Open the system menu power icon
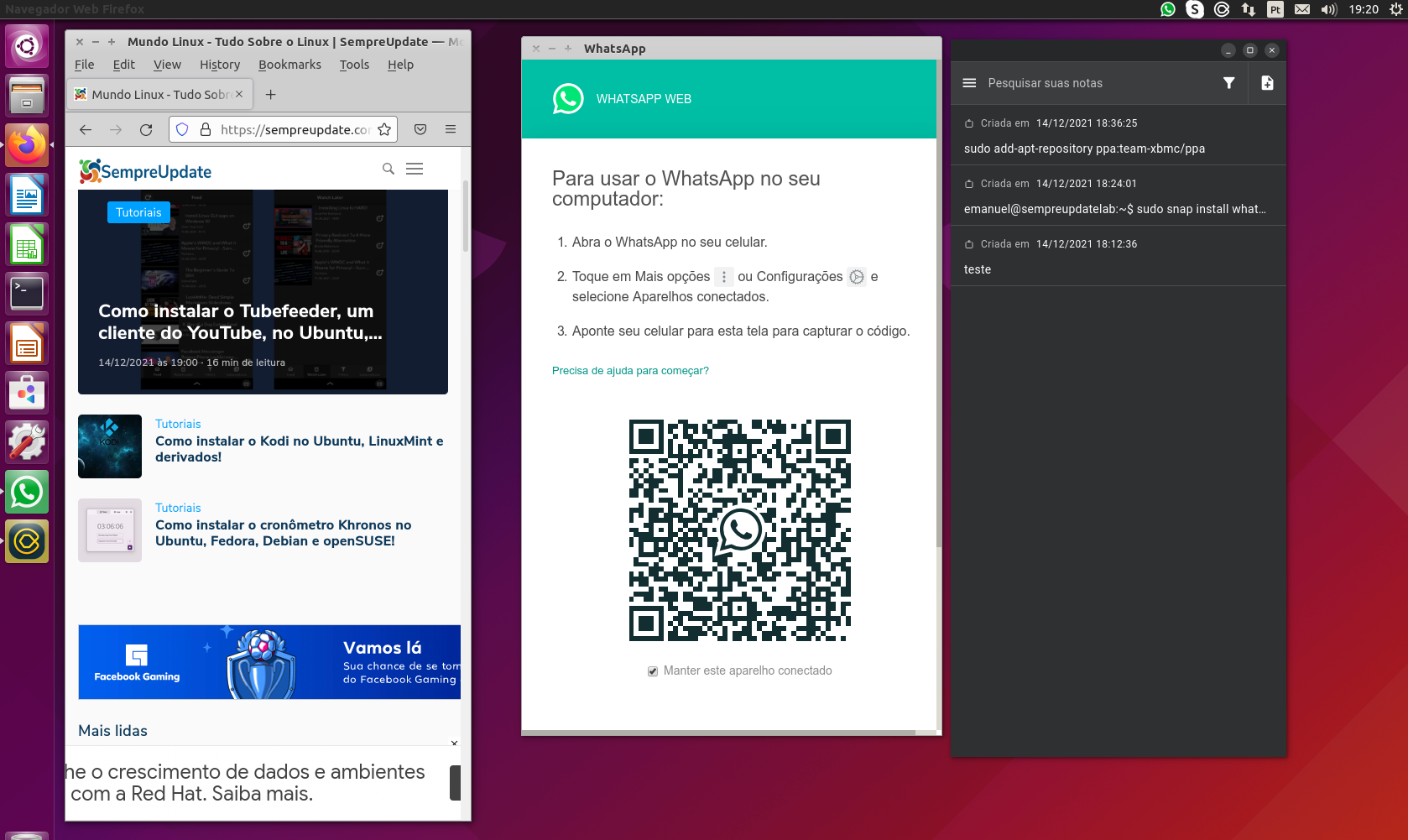The image size is (1408, 840). pos(1395,9)
